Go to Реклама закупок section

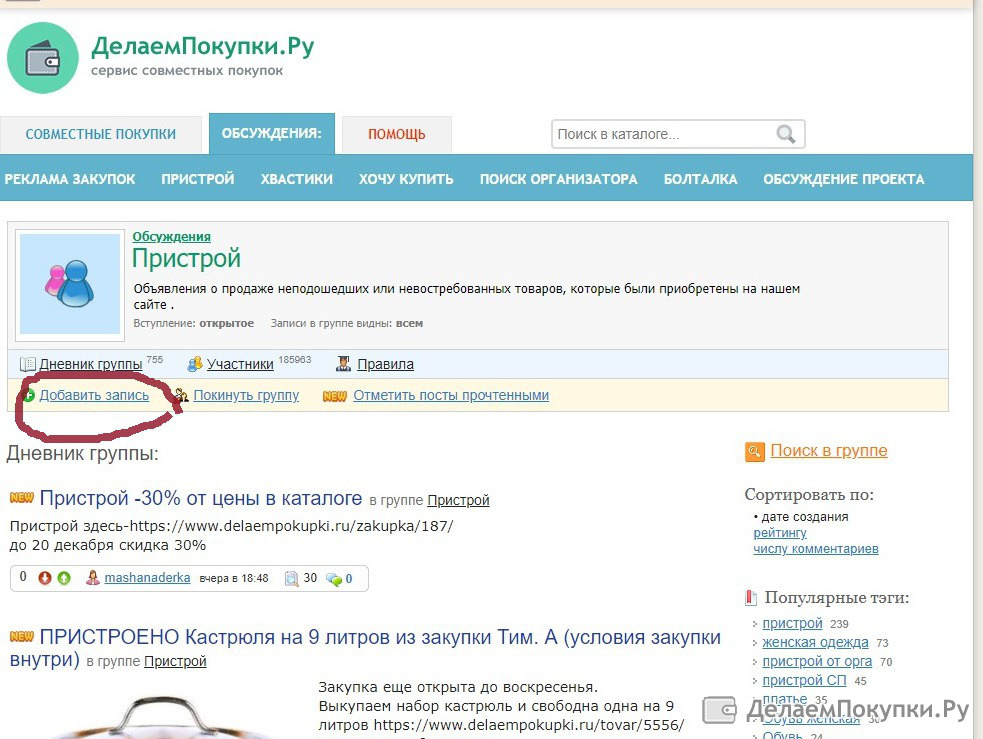point(70,179)
